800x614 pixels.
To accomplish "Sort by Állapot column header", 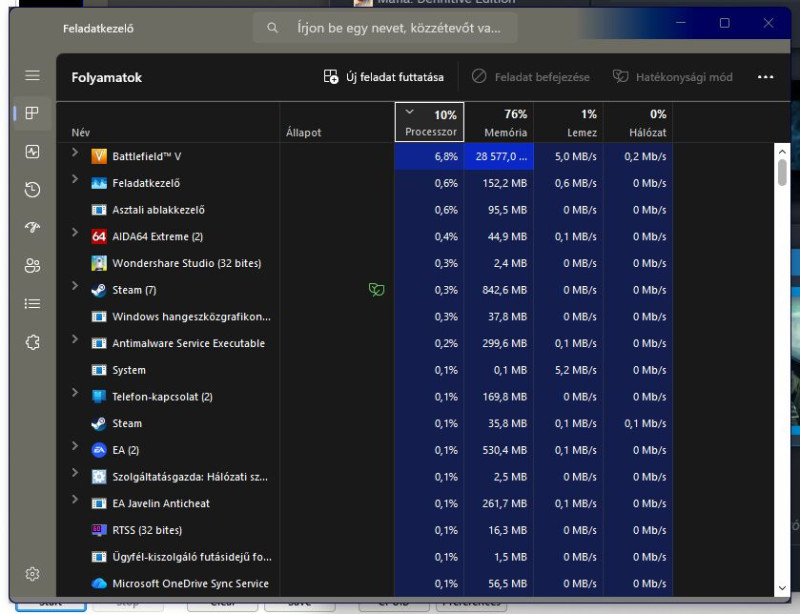I will (x=337, y=122).
